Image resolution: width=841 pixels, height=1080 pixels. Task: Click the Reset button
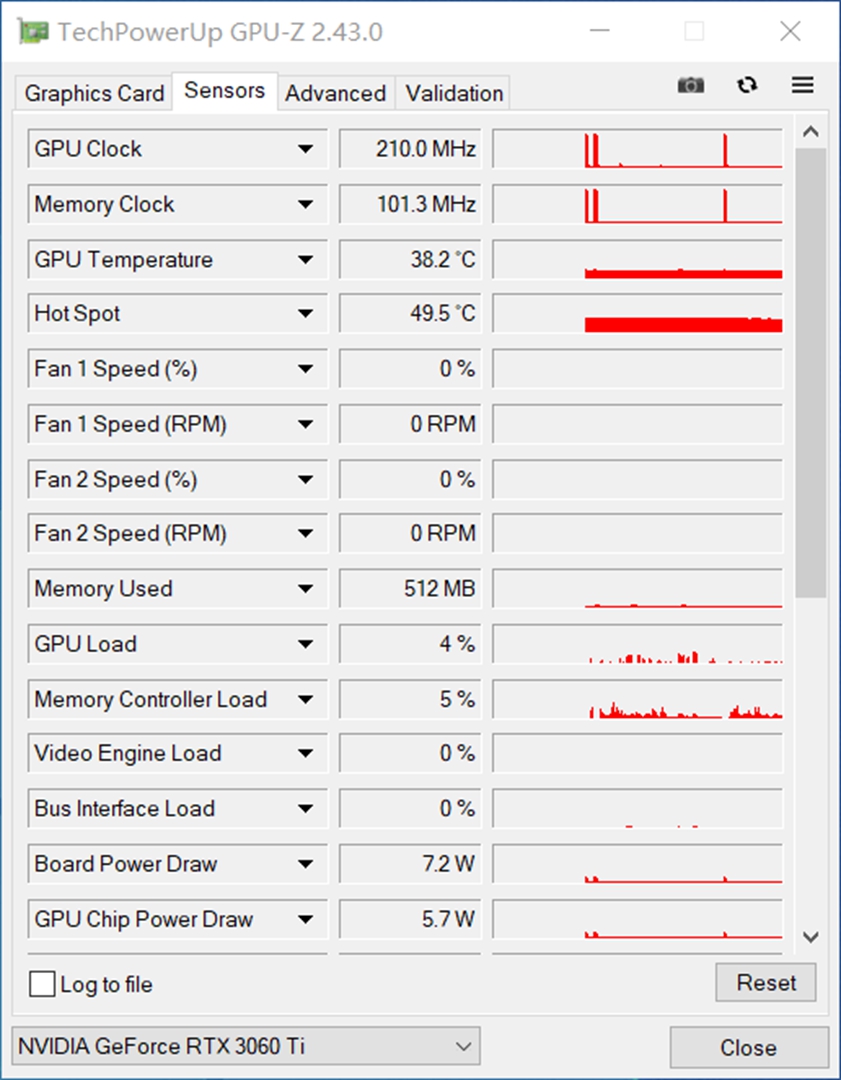[x=766, y=983]
